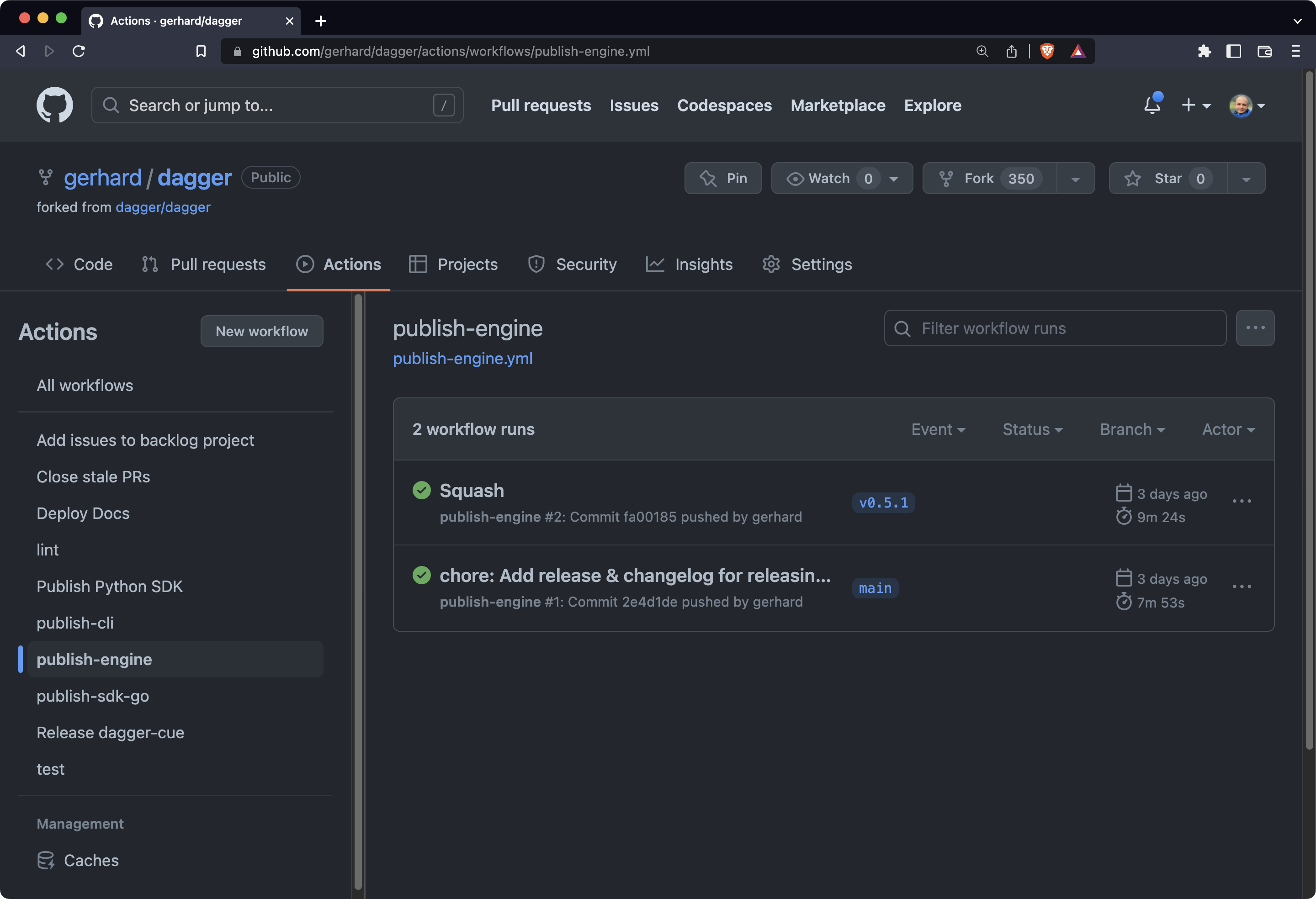Open the publish-engine.yml file link
This screenshot has height=899, width=1316.
(462, 358)
